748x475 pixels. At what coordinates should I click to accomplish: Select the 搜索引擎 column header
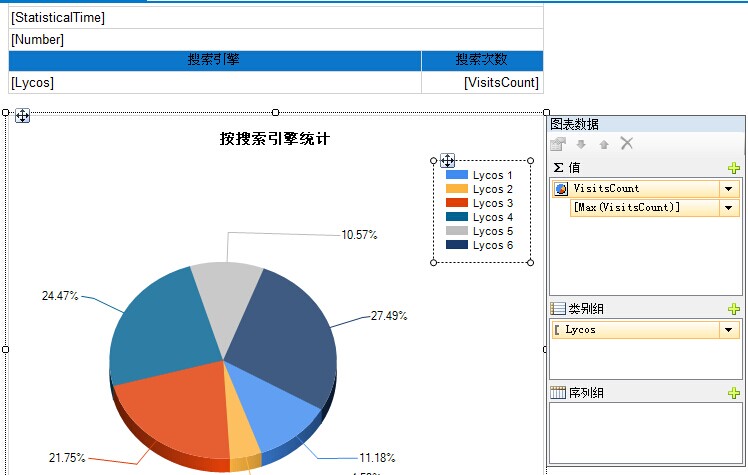point(215,61)
